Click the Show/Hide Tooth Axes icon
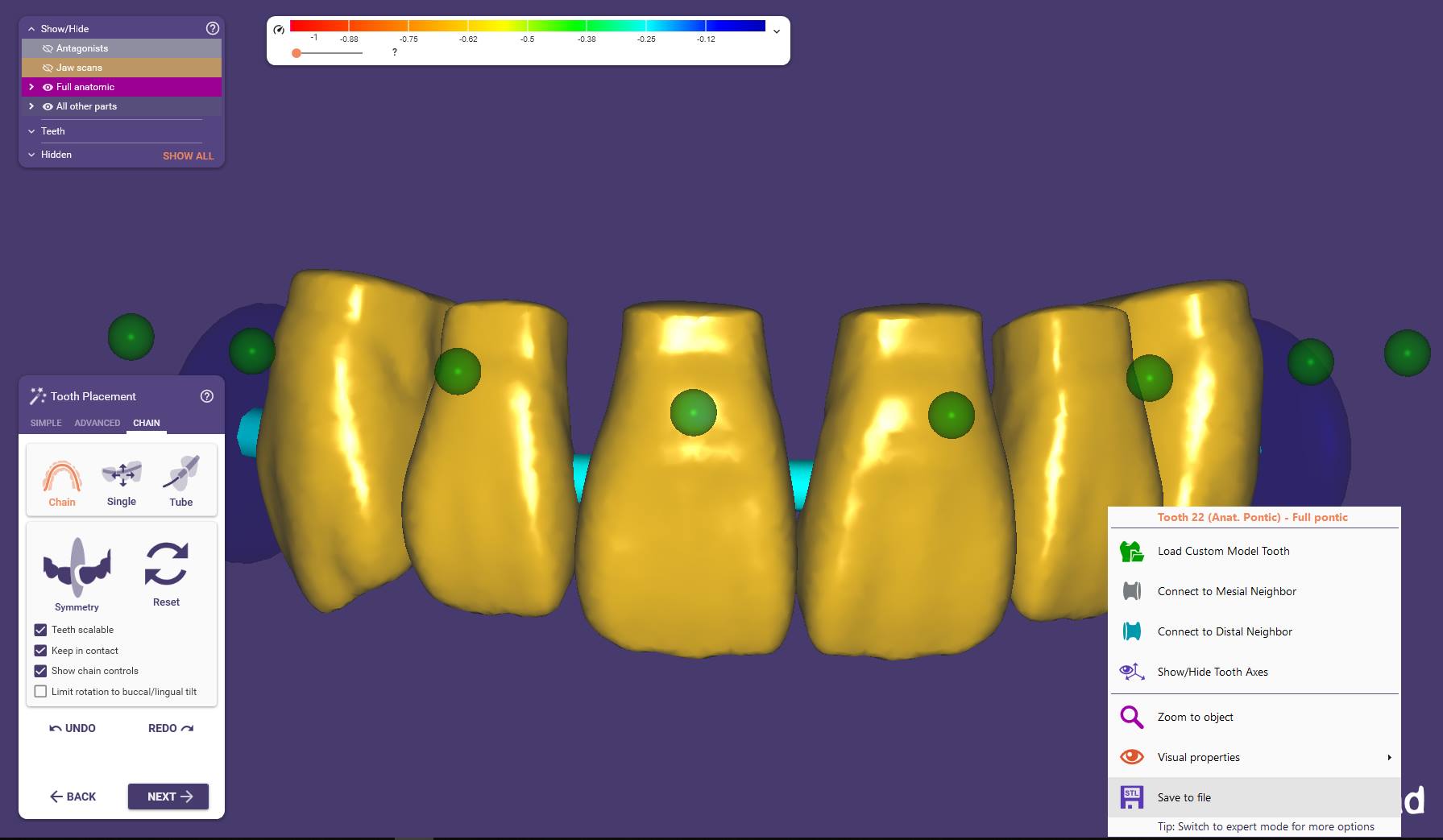 point(1132,672)
